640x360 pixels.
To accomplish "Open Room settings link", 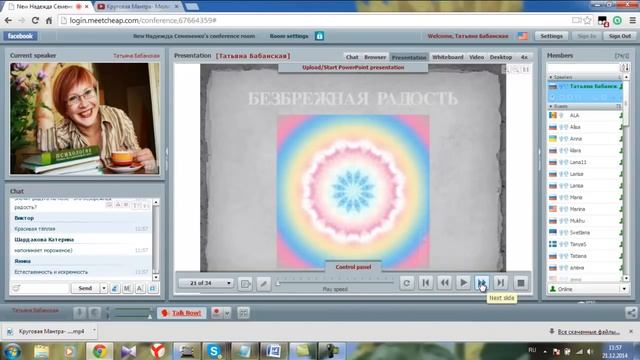I will (x=289, y=36).
